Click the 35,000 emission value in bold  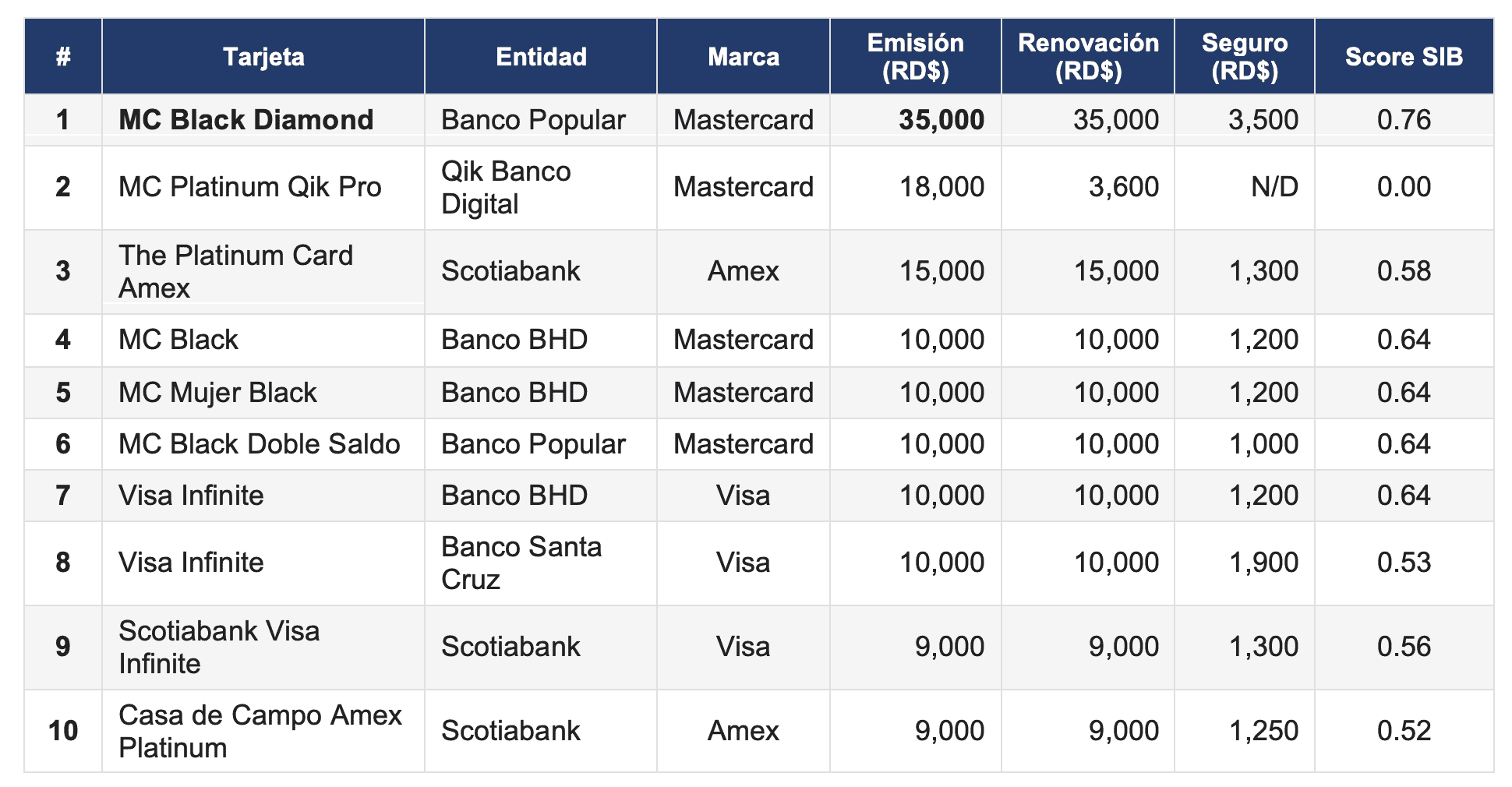click(941, 120)
